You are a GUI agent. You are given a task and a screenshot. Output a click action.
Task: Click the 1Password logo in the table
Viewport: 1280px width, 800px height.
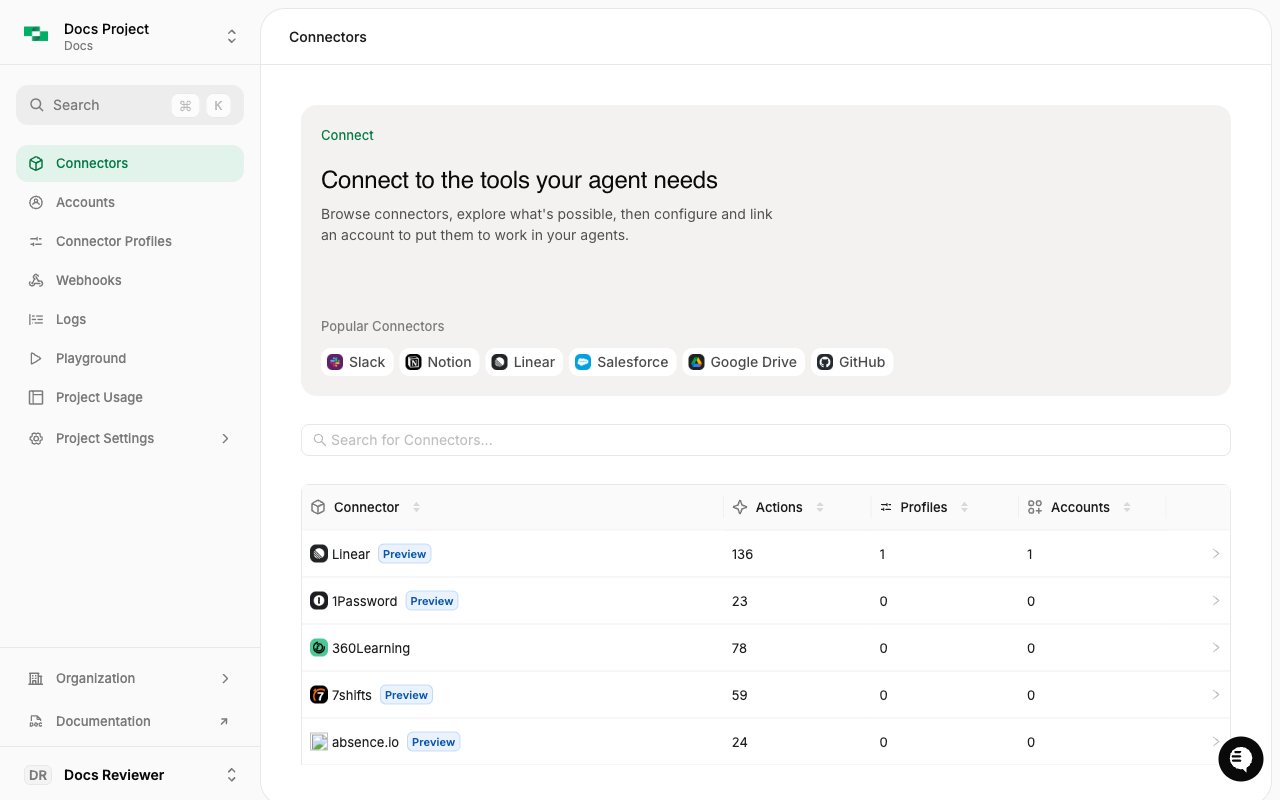[x=319, y=601]
